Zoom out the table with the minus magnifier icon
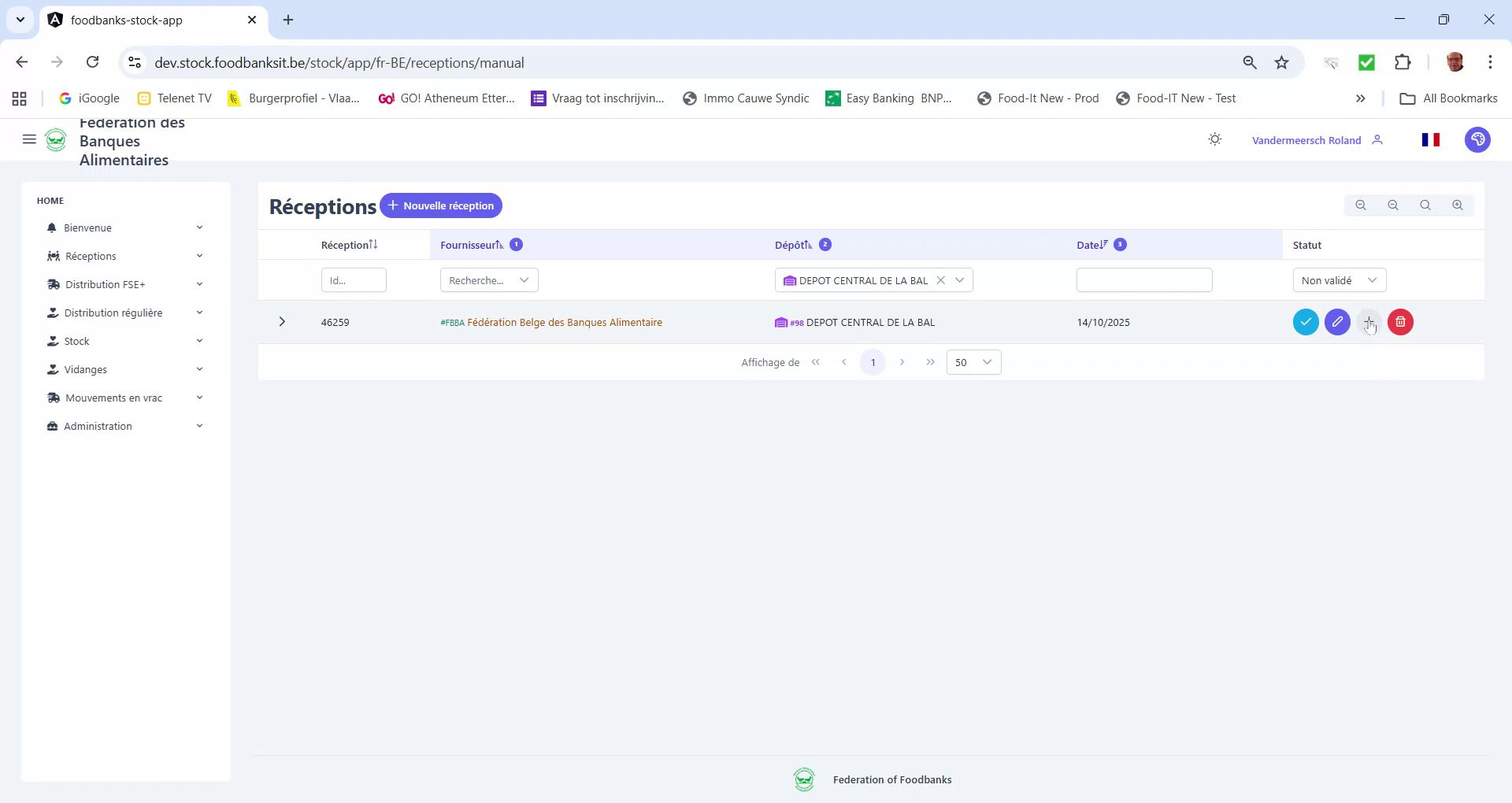1512x803 pixels. point(1393,205)
